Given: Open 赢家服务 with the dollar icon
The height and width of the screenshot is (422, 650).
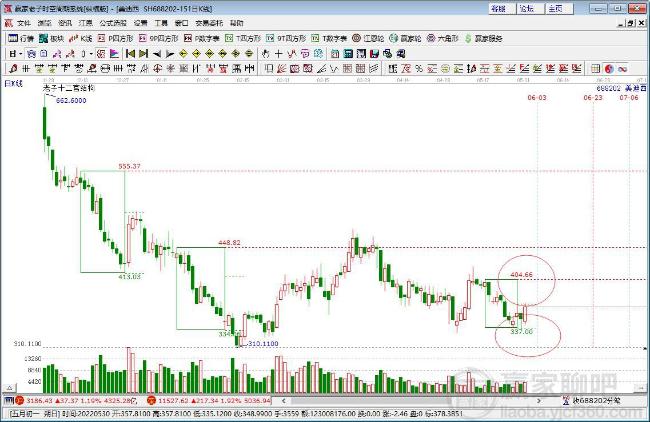Looking at the screenshot, I should click(x=483, y=39).
